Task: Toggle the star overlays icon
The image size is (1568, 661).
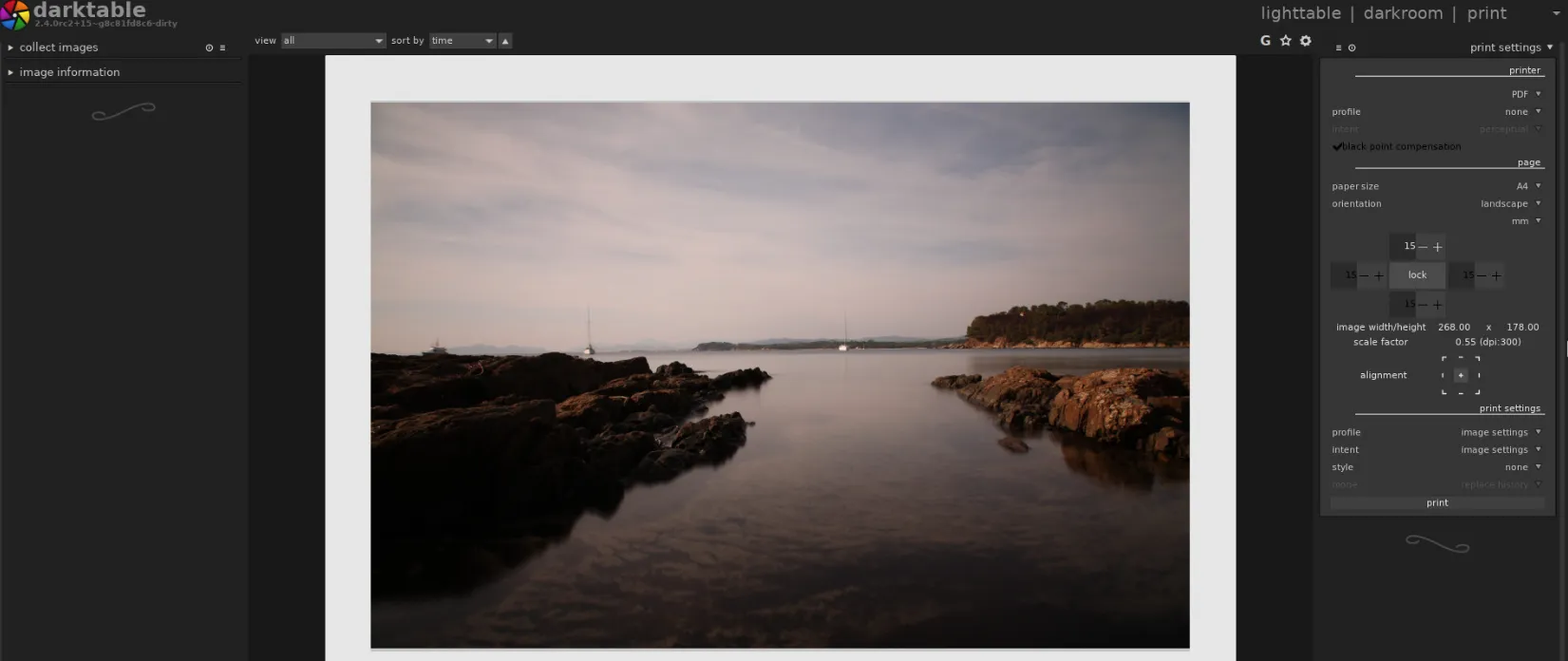Action: click(1285, 41)
